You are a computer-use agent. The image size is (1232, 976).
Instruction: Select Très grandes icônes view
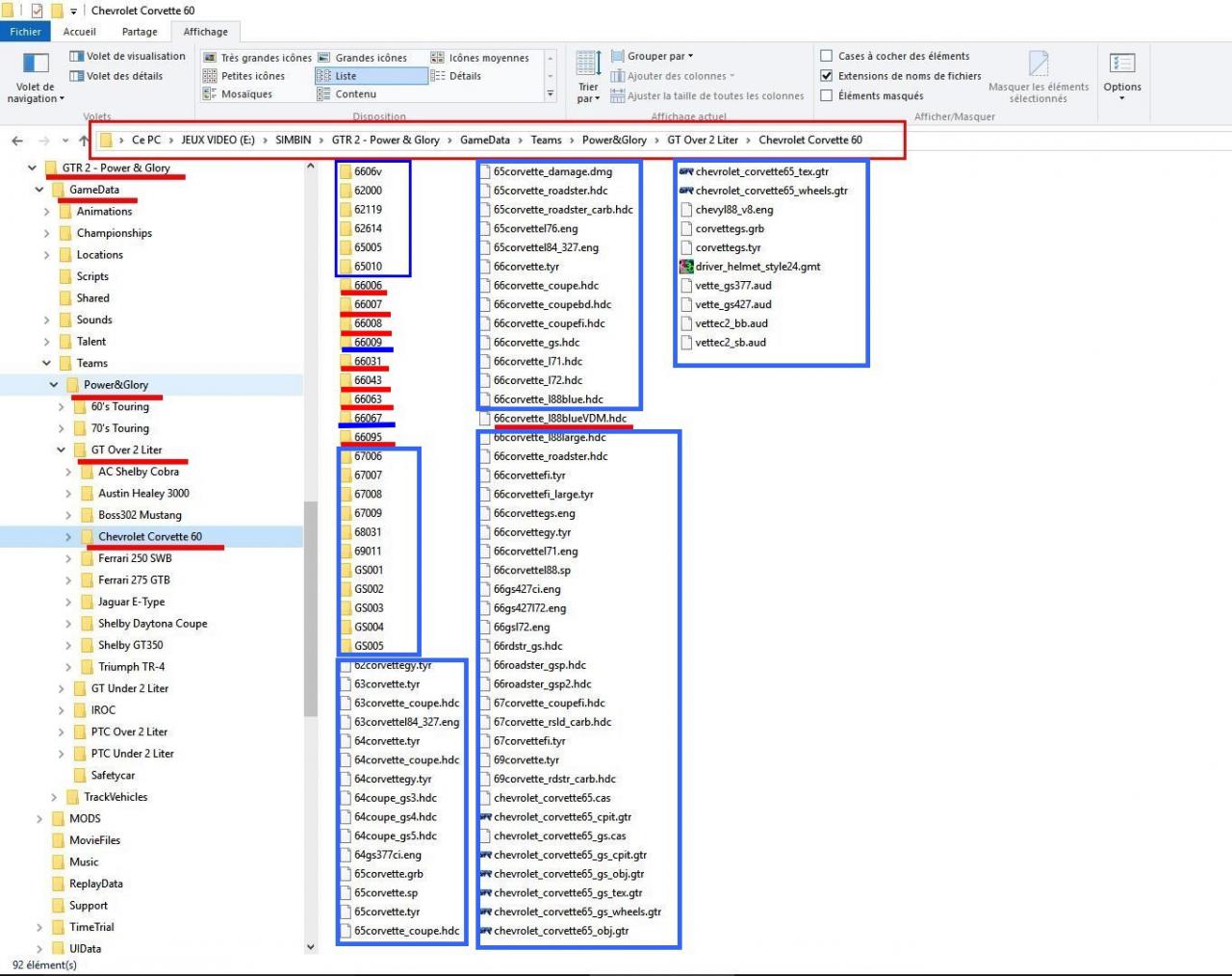pos(257,58)
